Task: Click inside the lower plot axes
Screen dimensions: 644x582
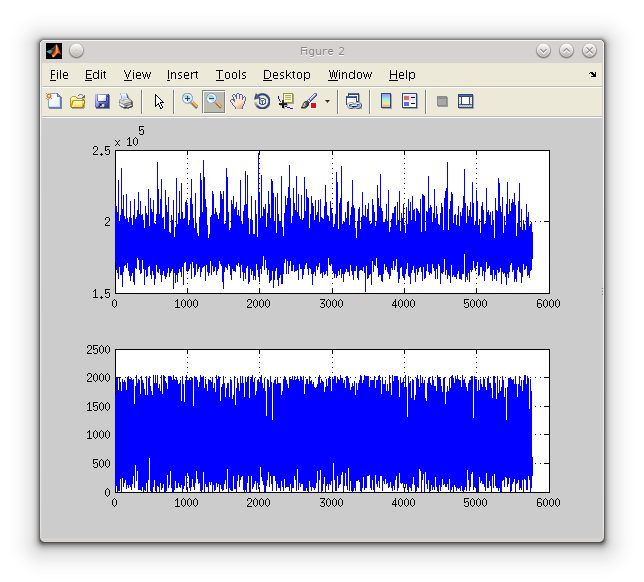Action: [x=332, y=421]
